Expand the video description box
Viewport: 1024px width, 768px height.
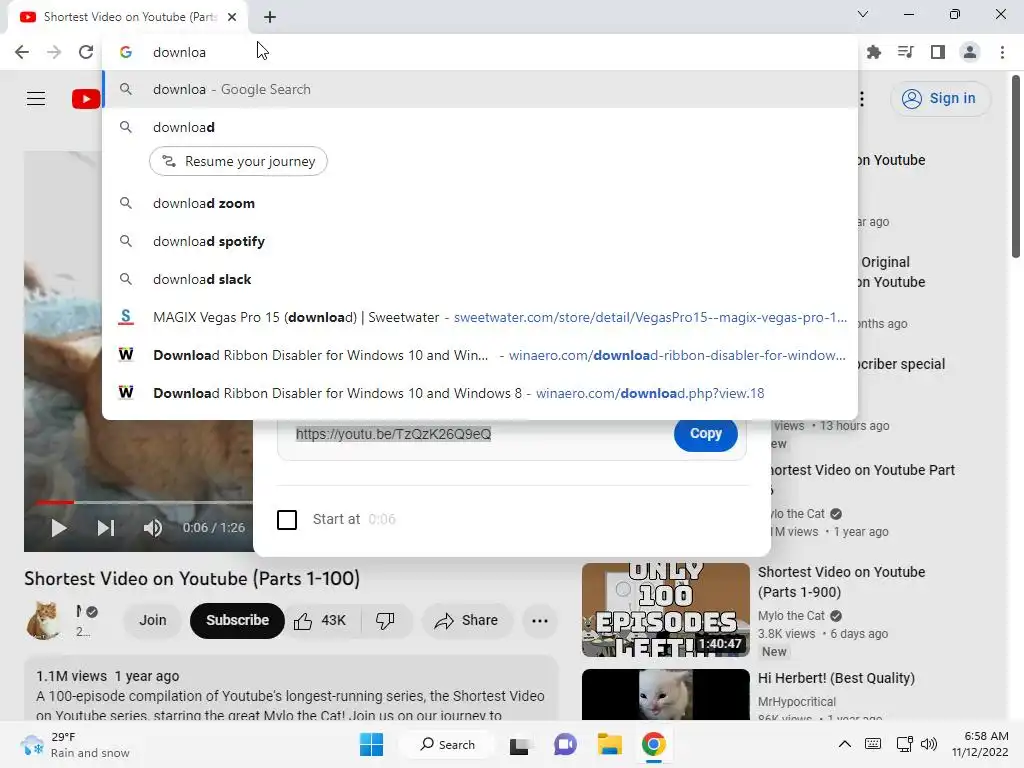tap(291, 689)
